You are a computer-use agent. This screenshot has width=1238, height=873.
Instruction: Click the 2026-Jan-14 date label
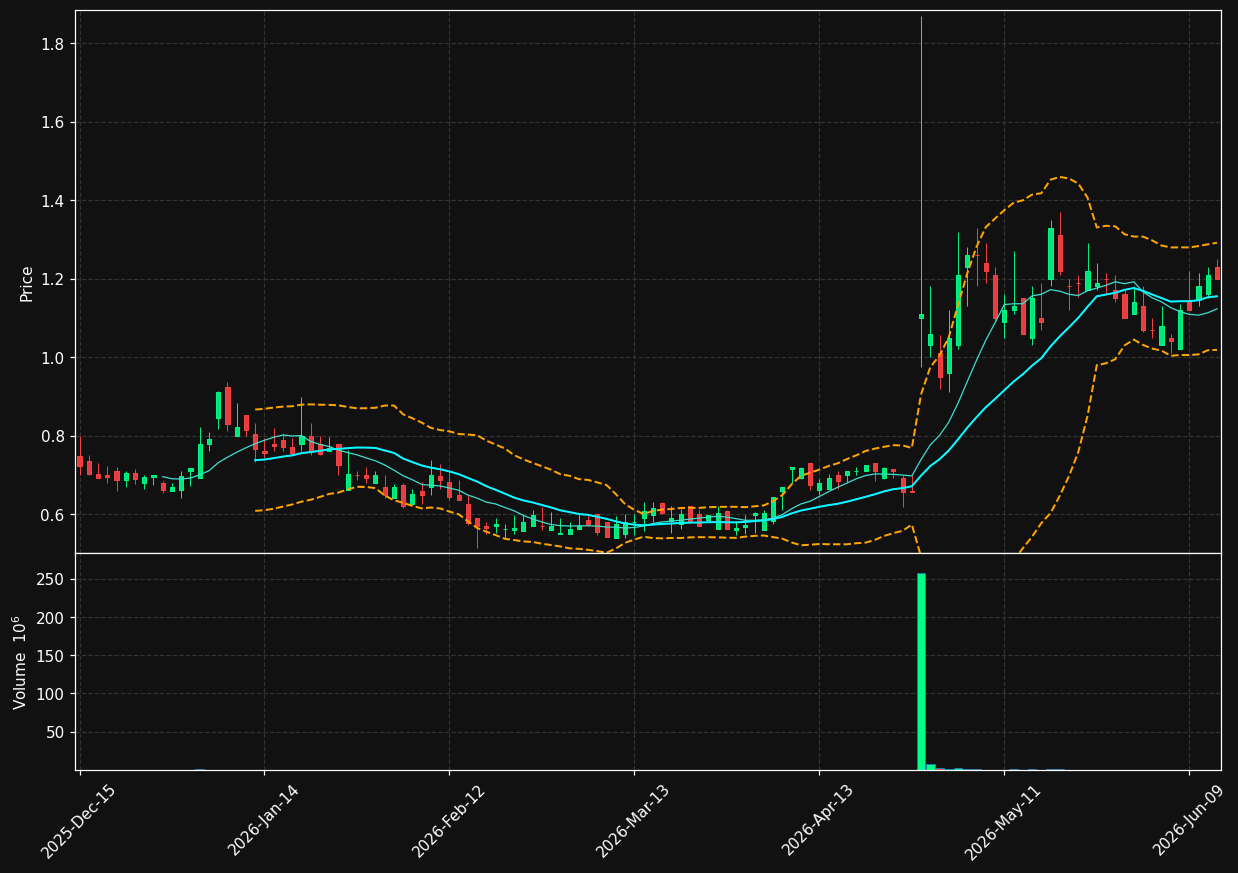click(x=263, y=822)
